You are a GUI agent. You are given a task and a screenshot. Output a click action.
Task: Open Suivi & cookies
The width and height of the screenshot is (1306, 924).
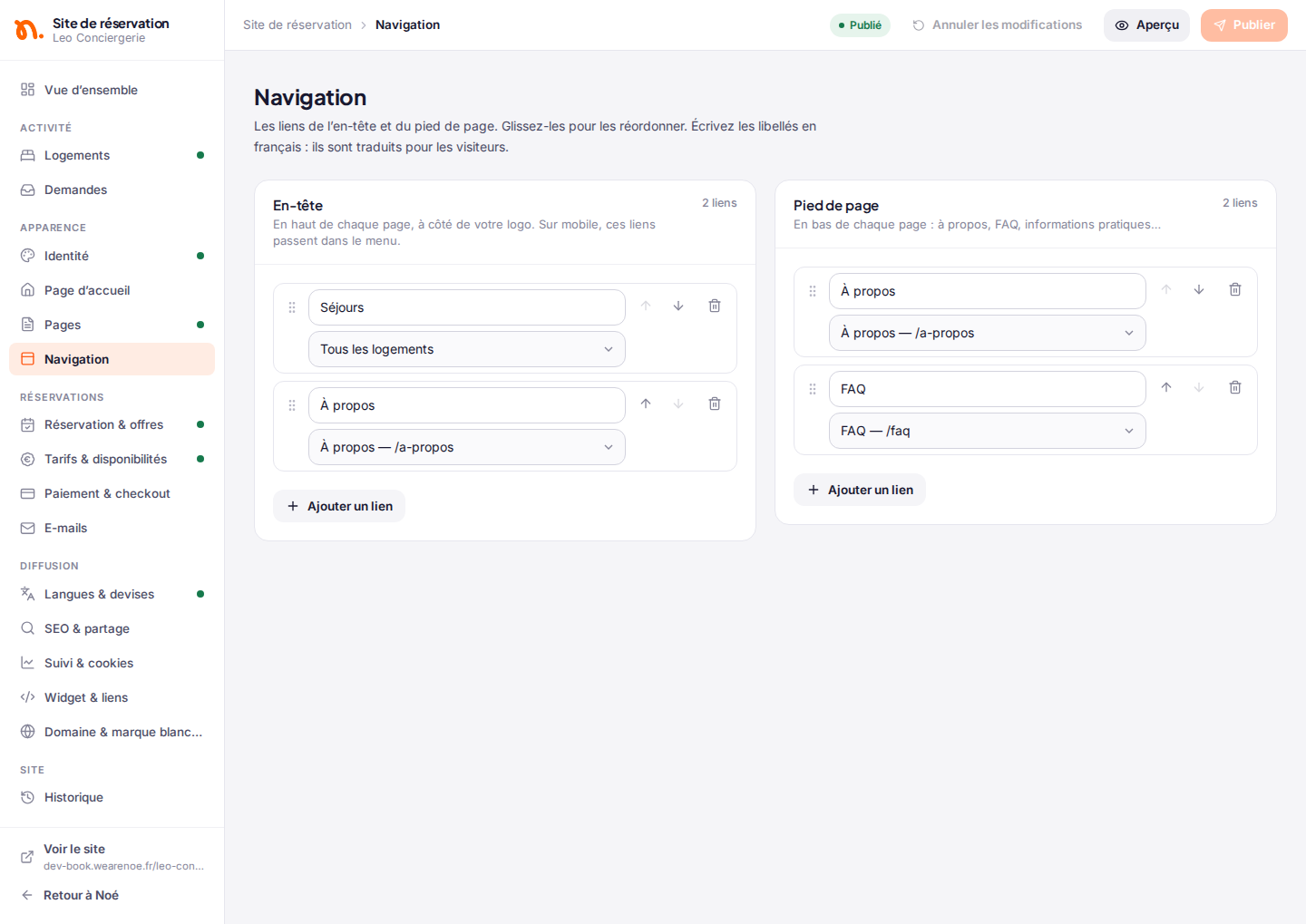click(112, 663)
